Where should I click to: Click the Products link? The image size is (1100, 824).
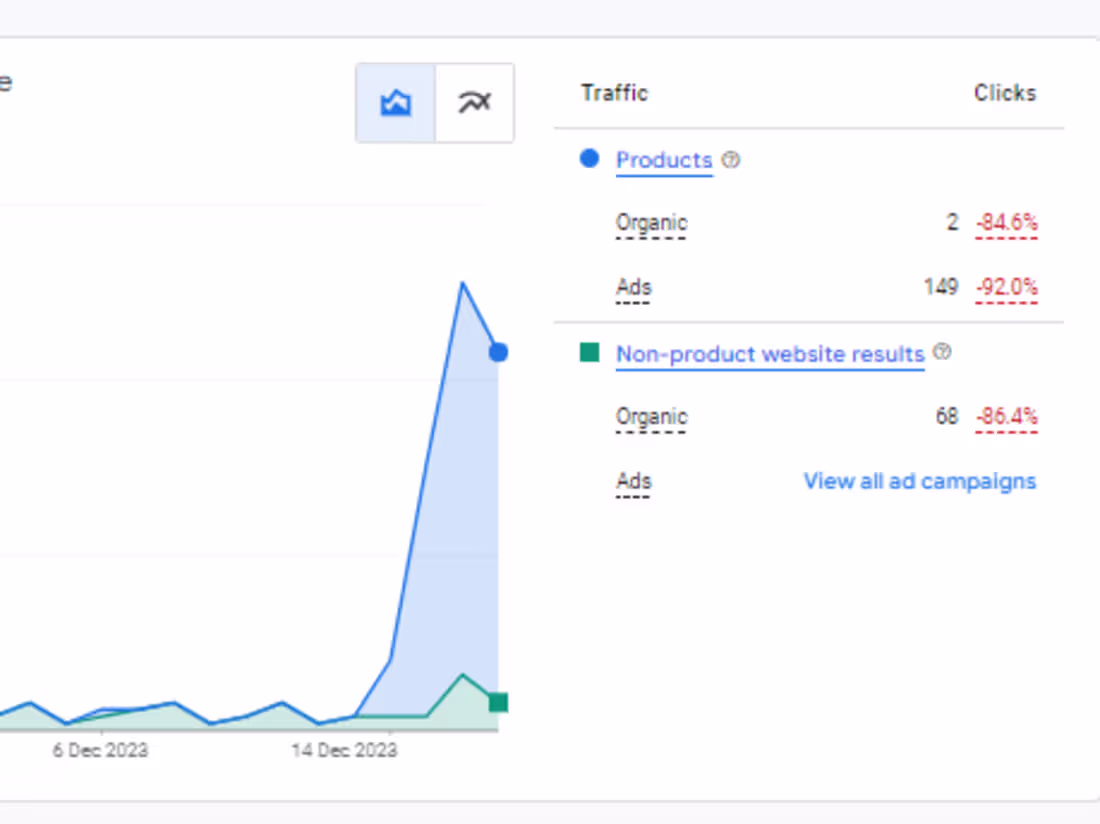pos(664,160)
